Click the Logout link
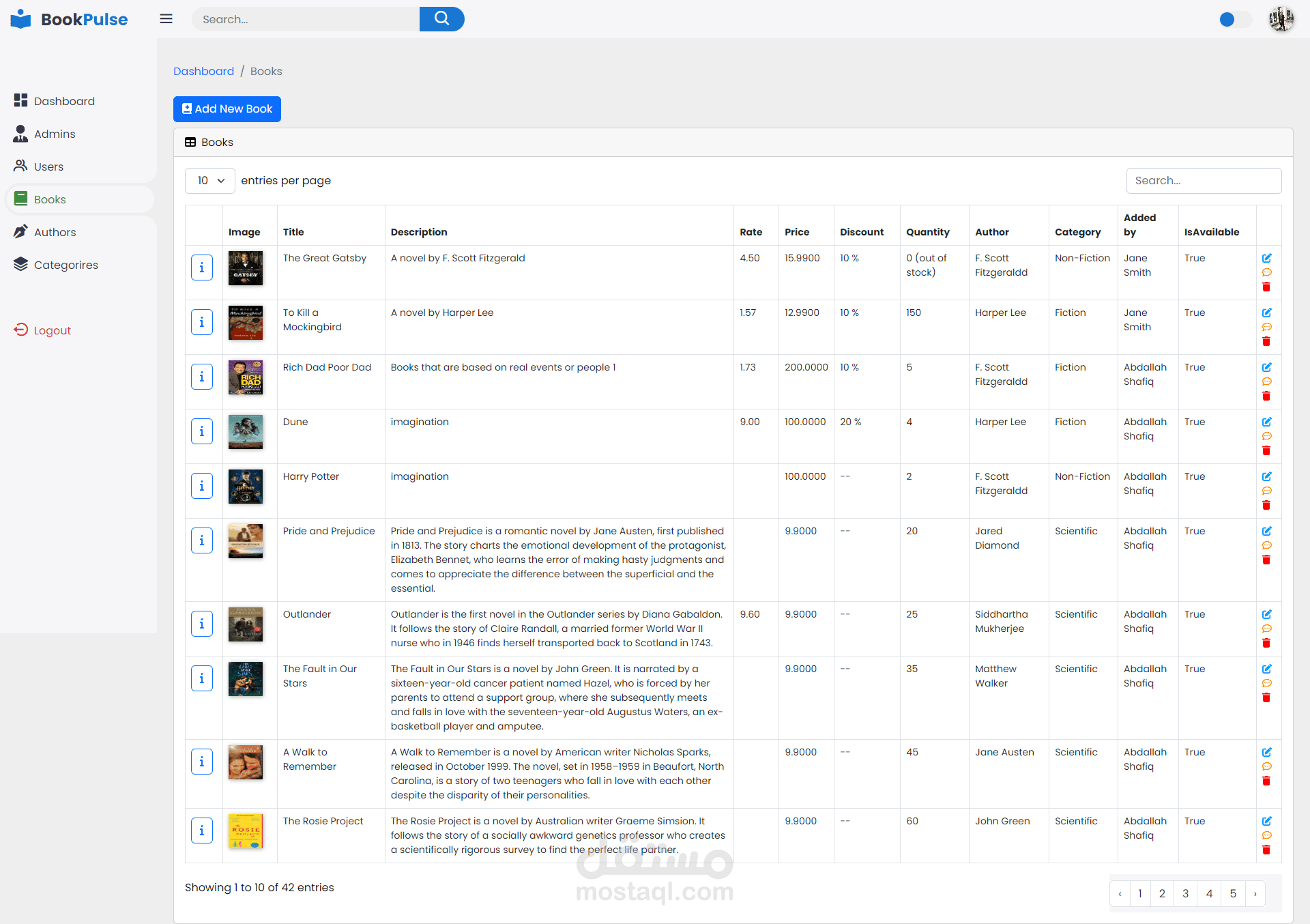The image size is (1310, 924). 52,330
